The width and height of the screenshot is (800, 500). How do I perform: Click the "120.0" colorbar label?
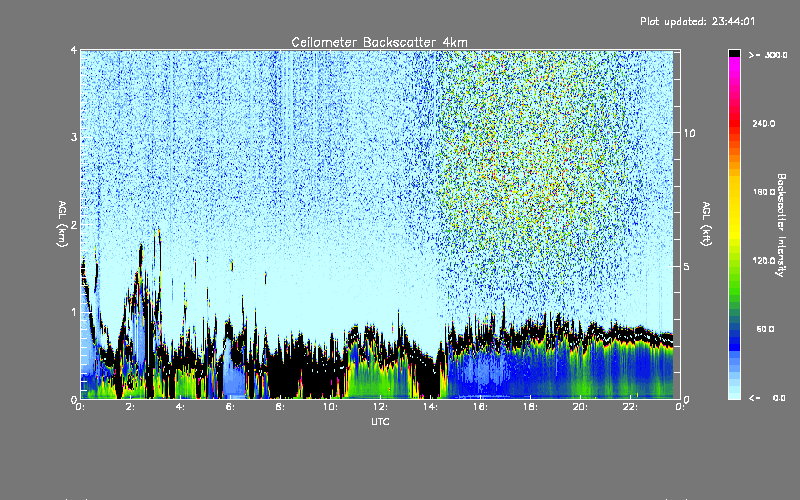[764, 261]
